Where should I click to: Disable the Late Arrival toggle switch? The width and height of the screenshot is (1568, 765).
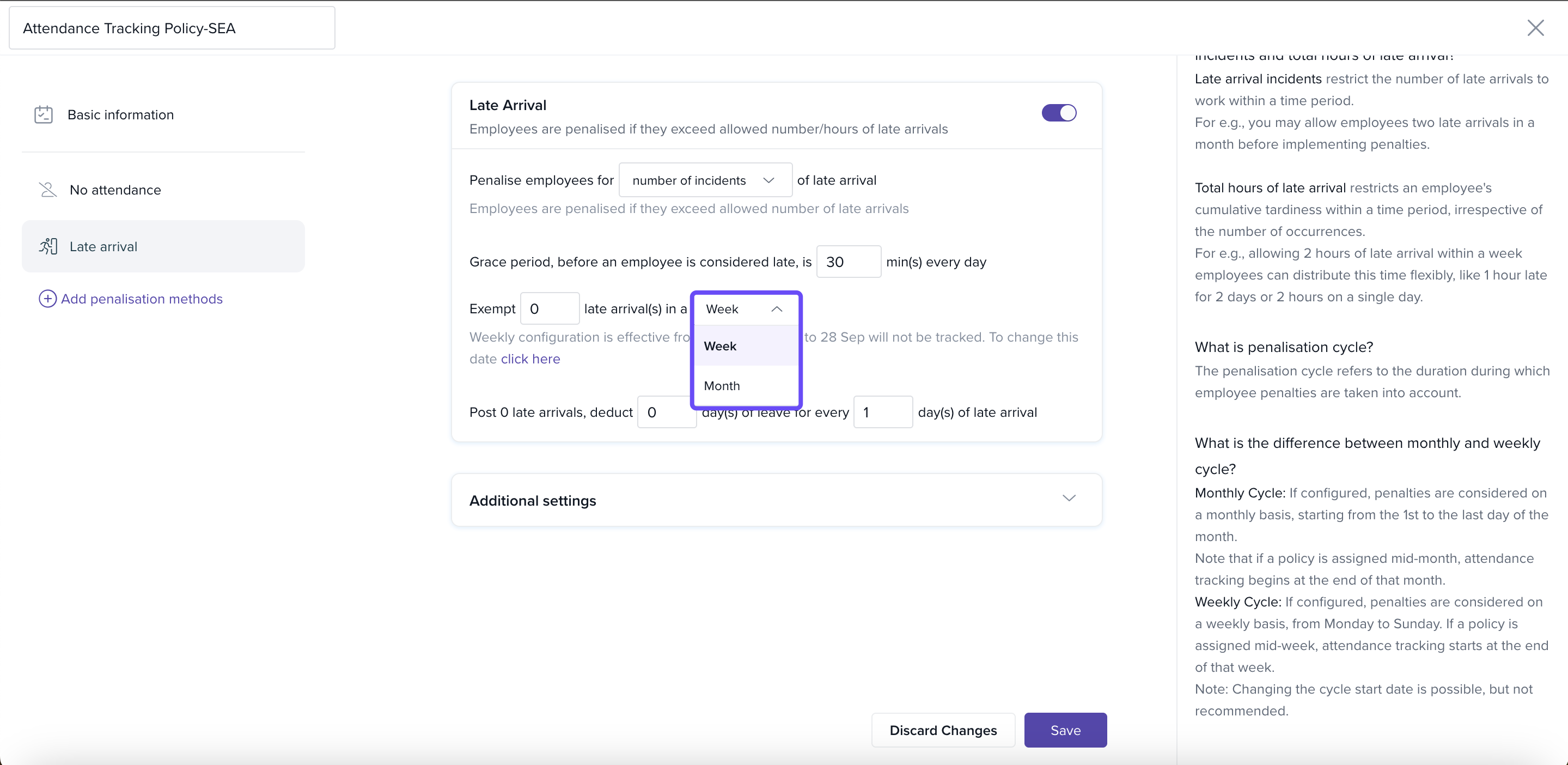[x=1059, y=113]
